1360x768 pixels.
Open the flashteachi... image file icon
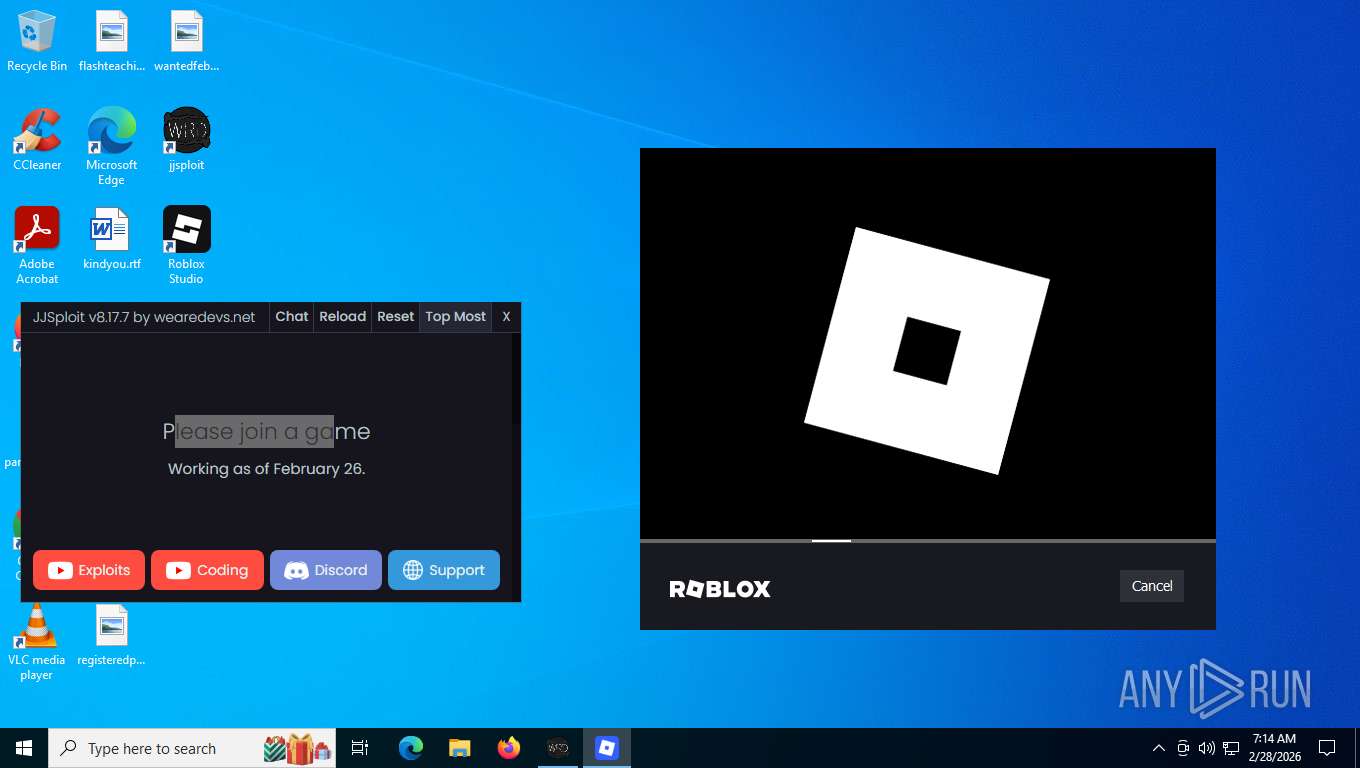click(x=112, y=42)
